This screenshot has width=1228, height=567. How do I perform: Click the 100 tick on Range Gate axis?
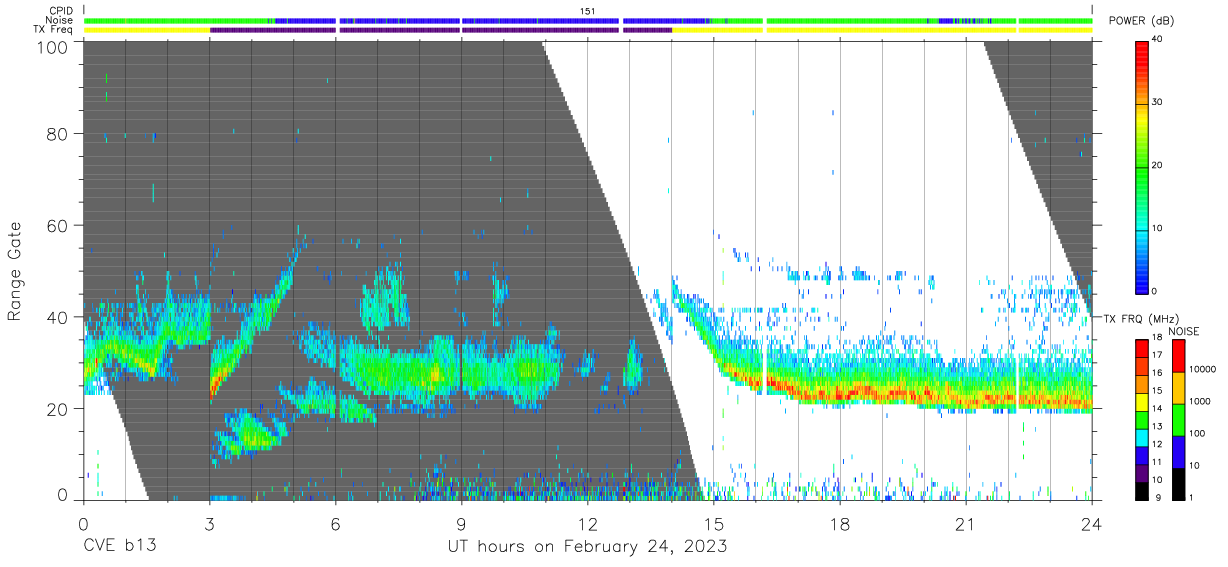(52, 47)
